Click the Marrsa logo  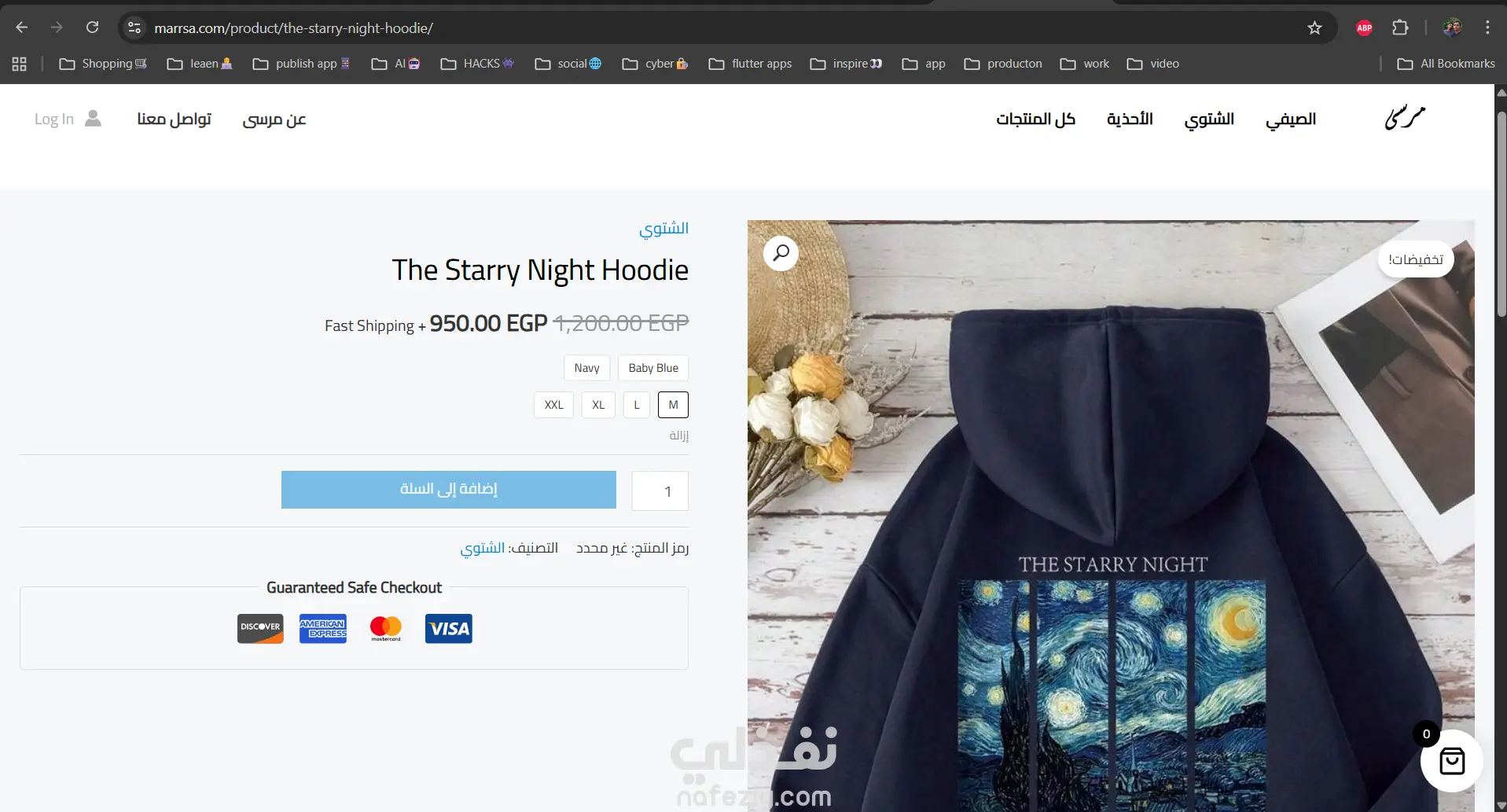1405,118
